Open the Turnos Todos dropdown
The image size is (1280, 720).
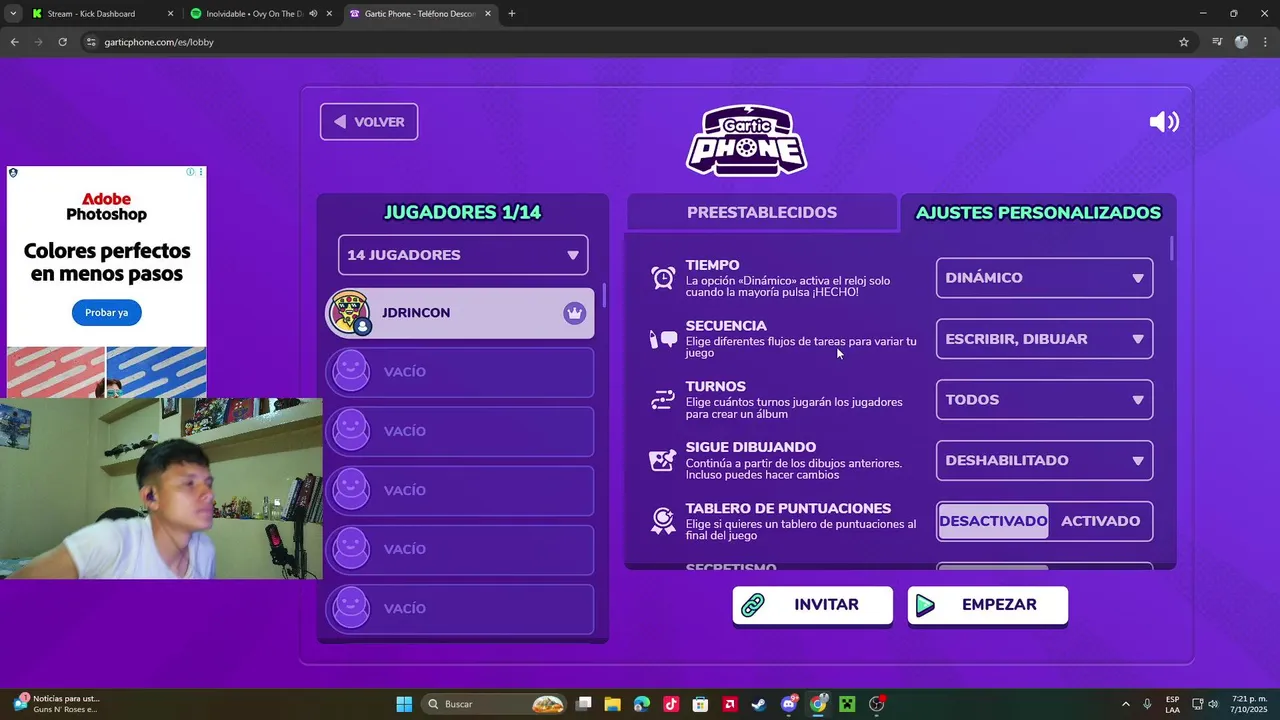coord(1044,400)
